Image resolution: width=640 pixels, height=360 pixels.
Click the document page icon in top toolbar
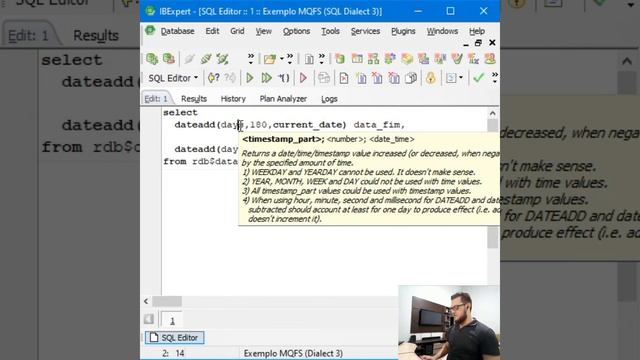point(309,59)
